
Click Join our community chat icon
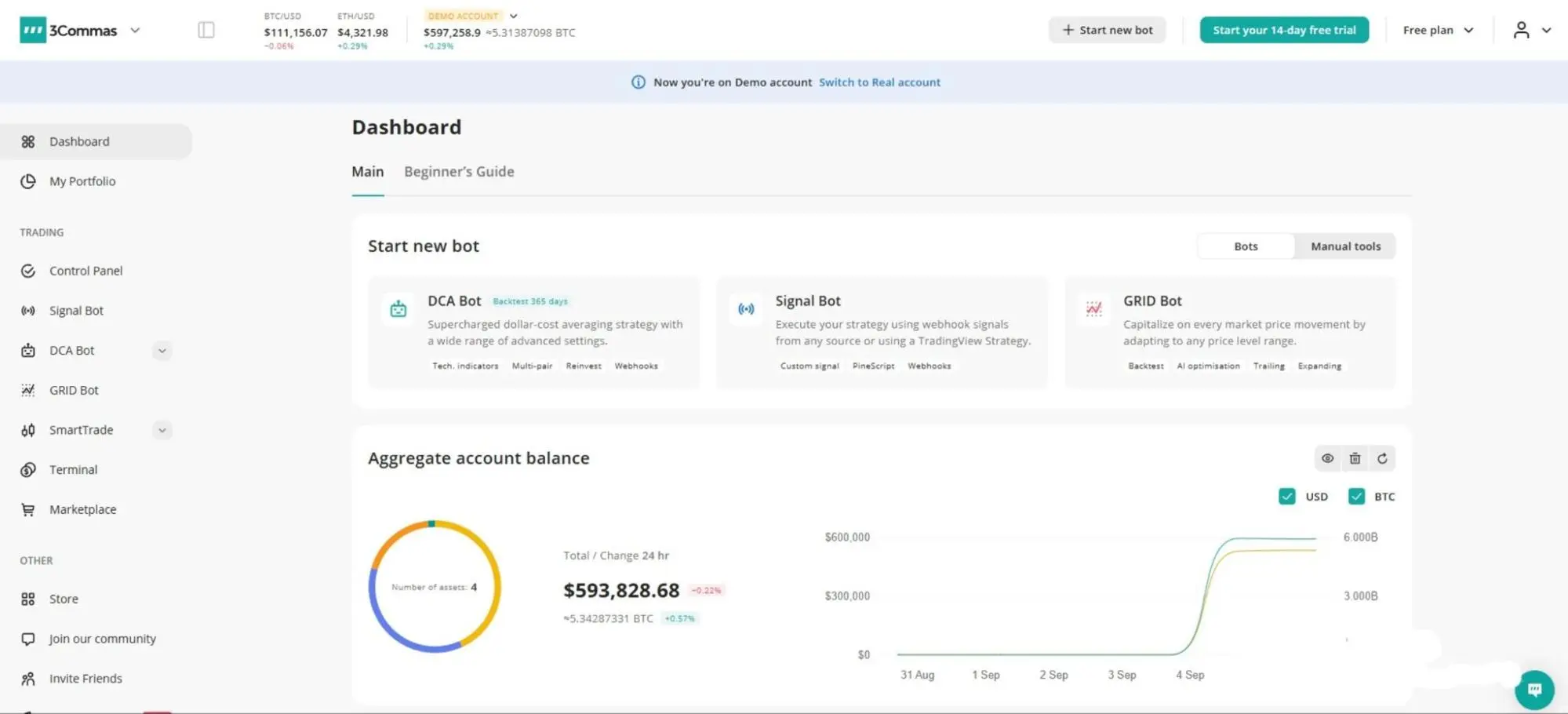[28, 639]
